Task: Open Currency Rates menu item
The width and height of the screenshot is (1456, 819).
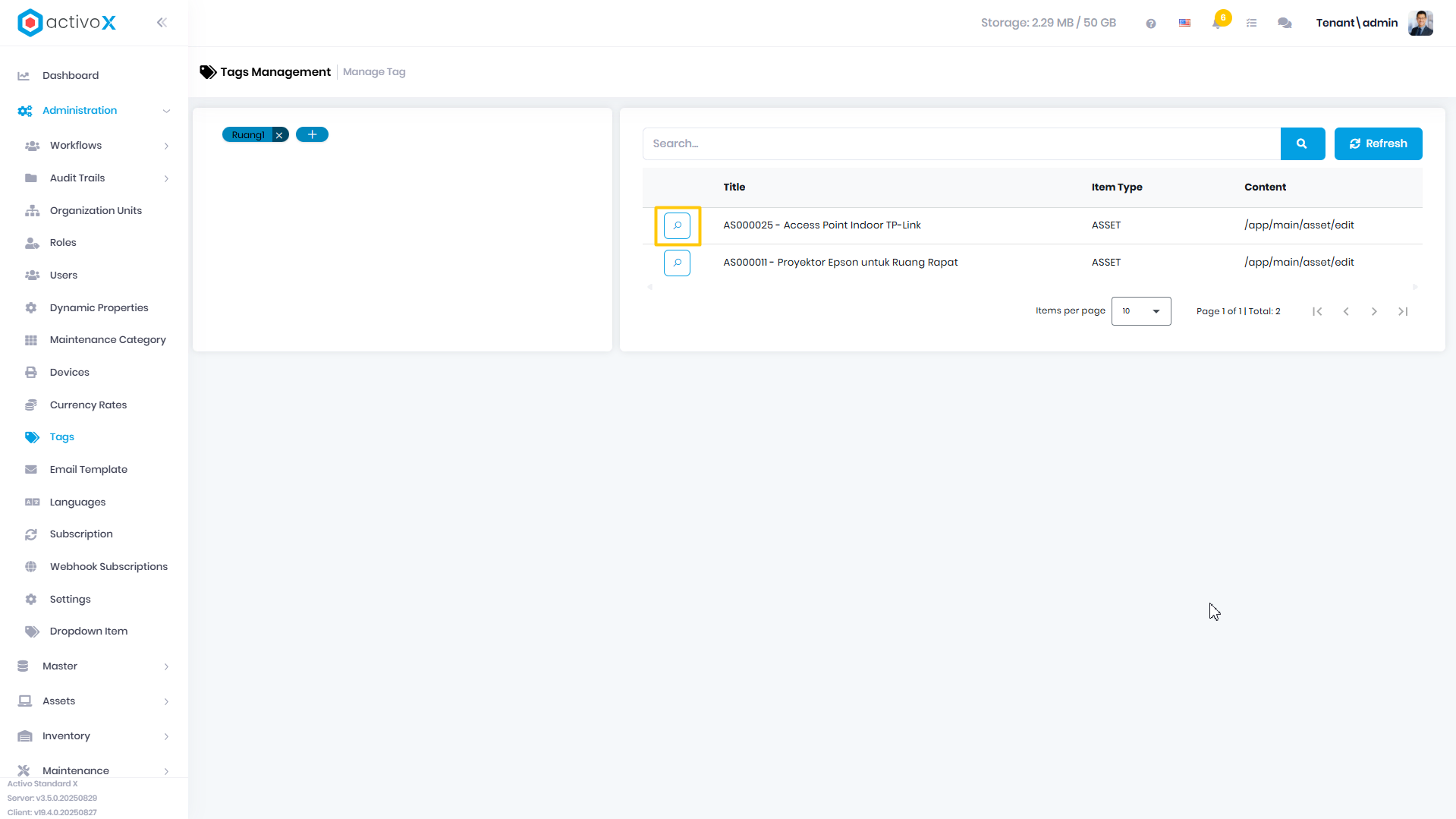Action: click(88, 405)
